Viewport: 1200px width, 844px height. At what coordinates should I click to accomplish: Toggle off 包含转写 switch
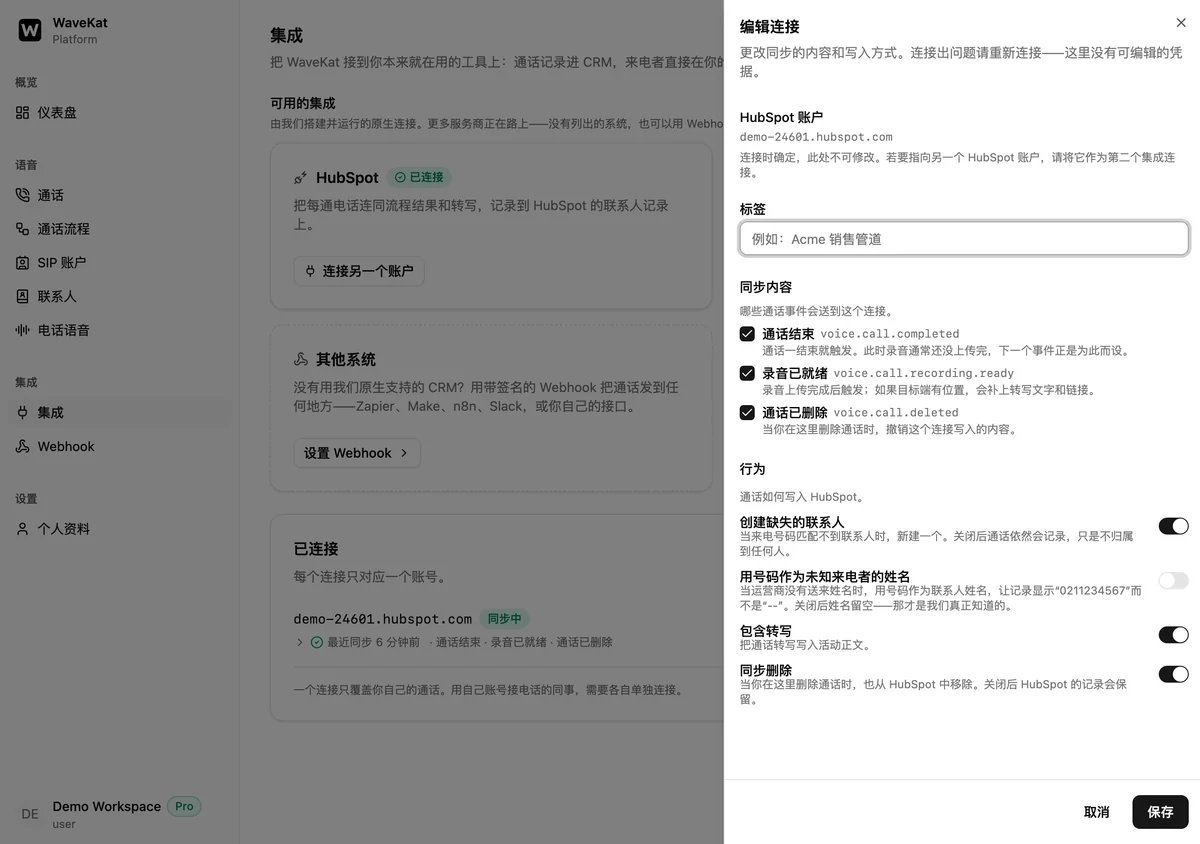(1174, 635)
